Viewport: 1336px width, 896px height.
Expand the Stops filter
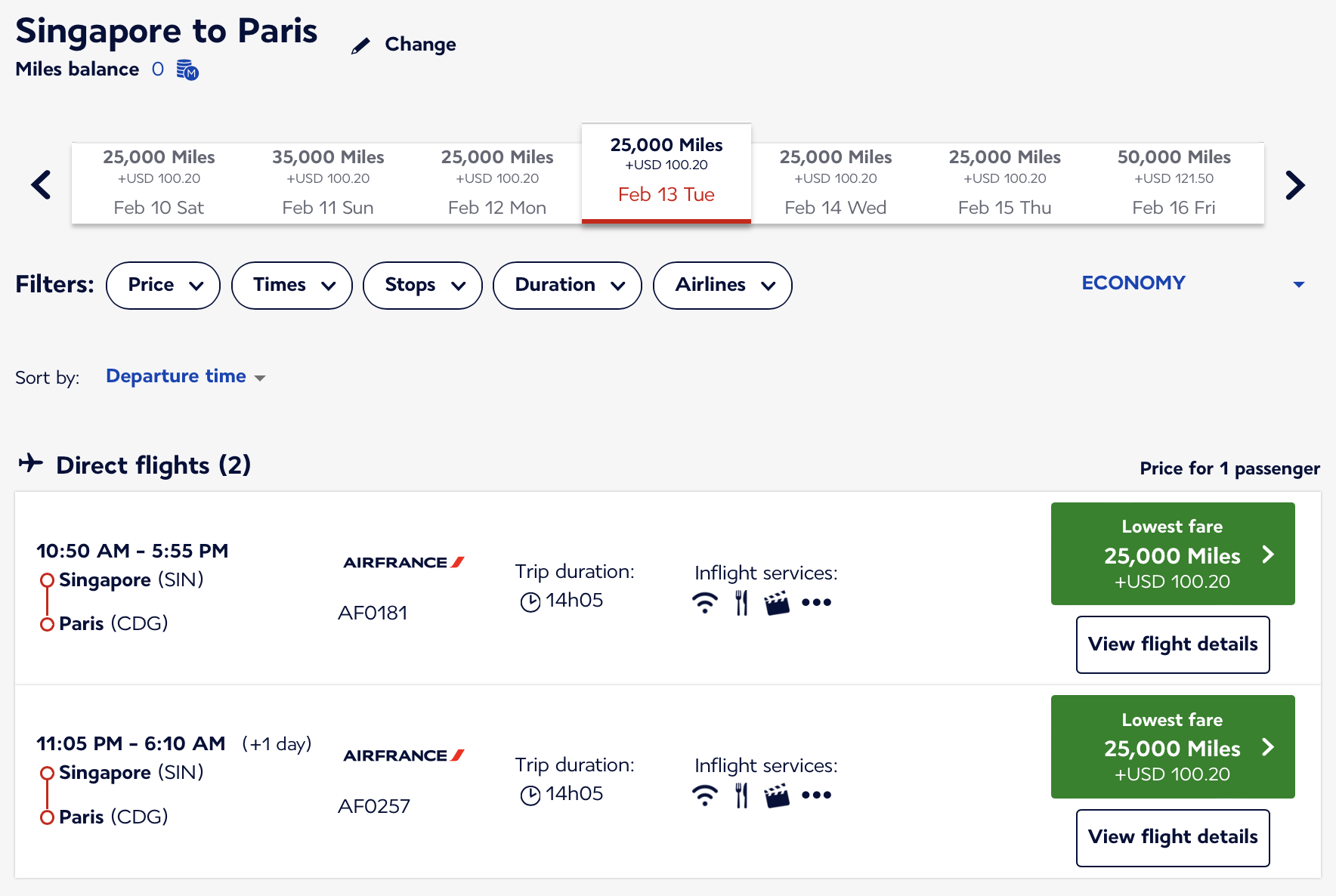pyautogui.click(x=422, y=286)
